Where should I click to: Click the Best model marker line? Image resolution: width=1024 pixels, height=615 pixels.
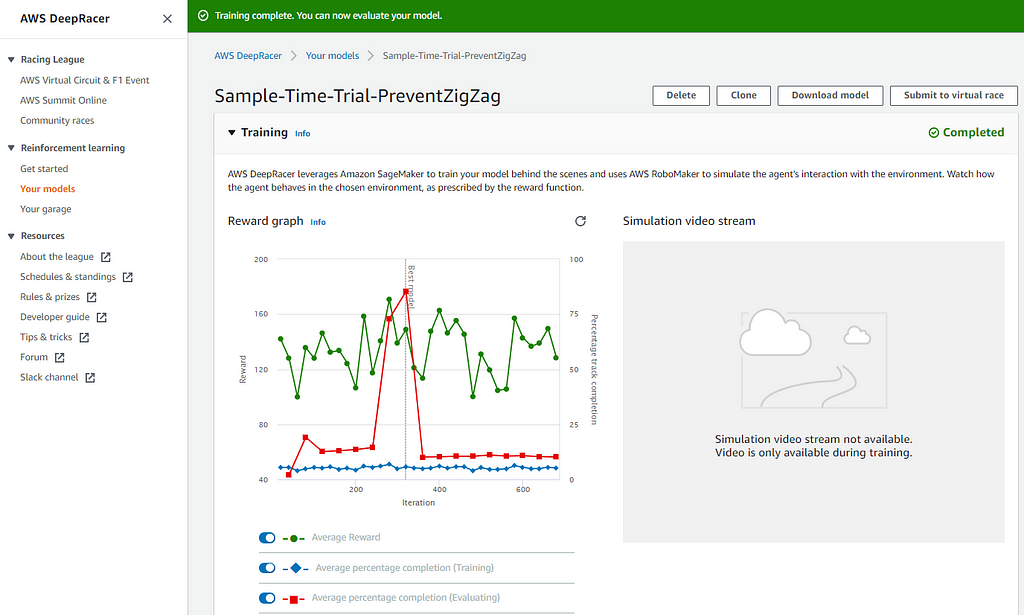pos(406,369)
